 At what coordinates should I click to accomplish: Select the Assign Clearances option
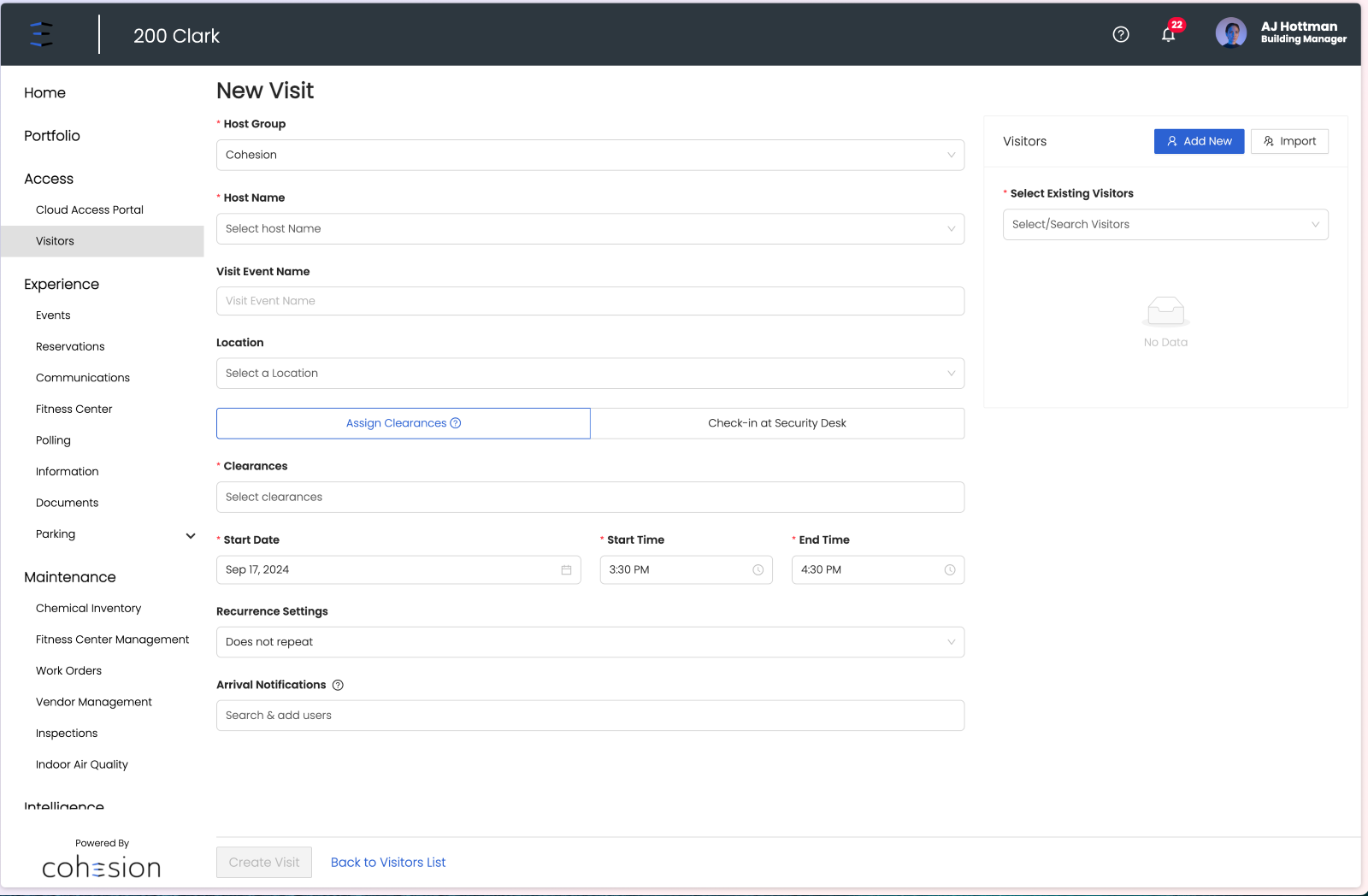pos(404,423)
